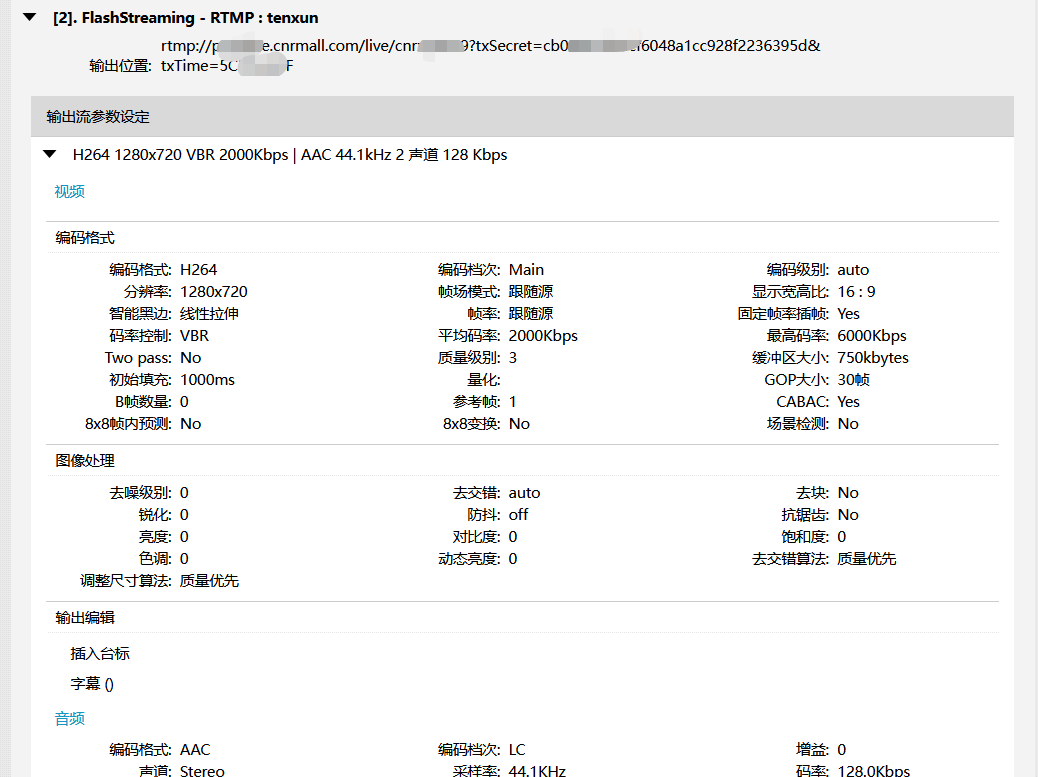
Task: Select the 插入台标 entry
Action: click(x=100, y=654)
